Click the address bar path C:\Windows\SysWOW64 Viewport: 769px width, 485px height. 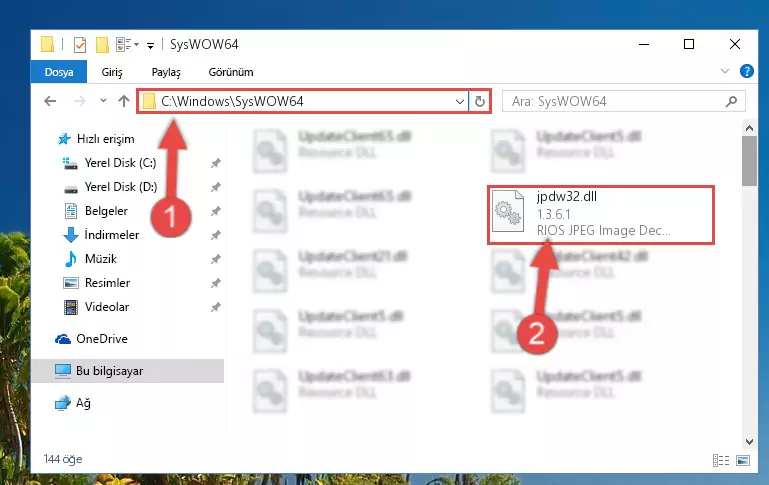[x=232, y=102]
